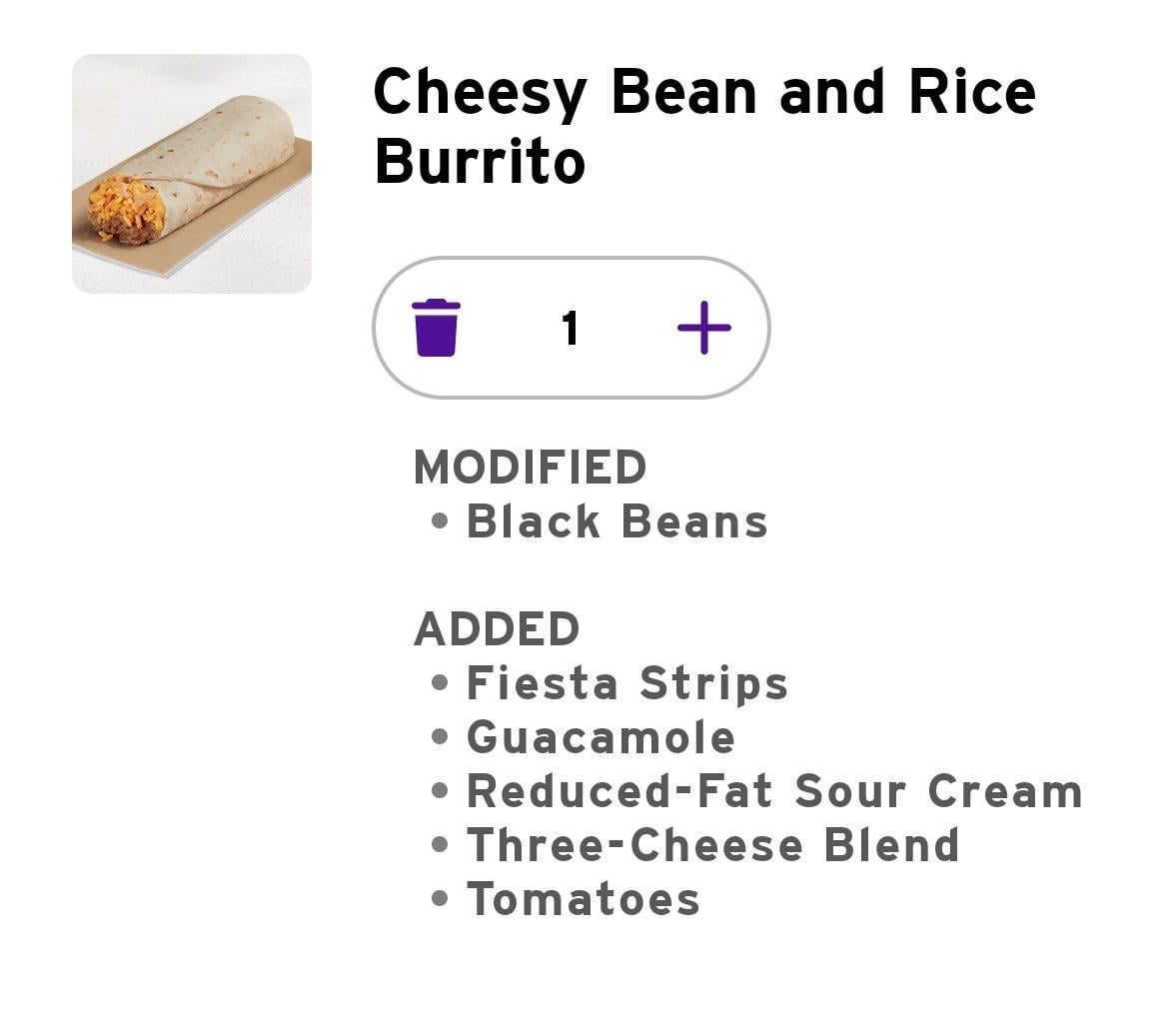Select the Fiesta Strips add-on
Screen dimensions: 1176x1012
point(627,683)
